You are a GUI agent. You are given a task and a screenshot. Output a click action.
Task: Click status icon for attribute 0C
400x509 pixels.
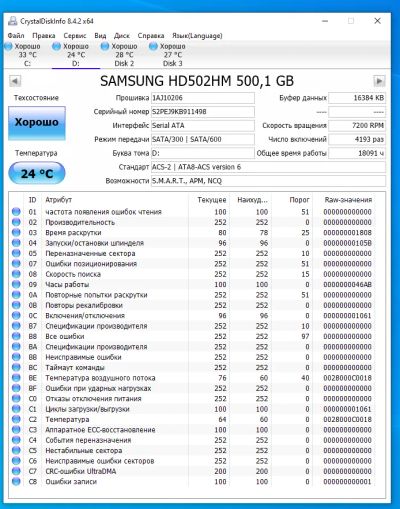coord(16,315)
